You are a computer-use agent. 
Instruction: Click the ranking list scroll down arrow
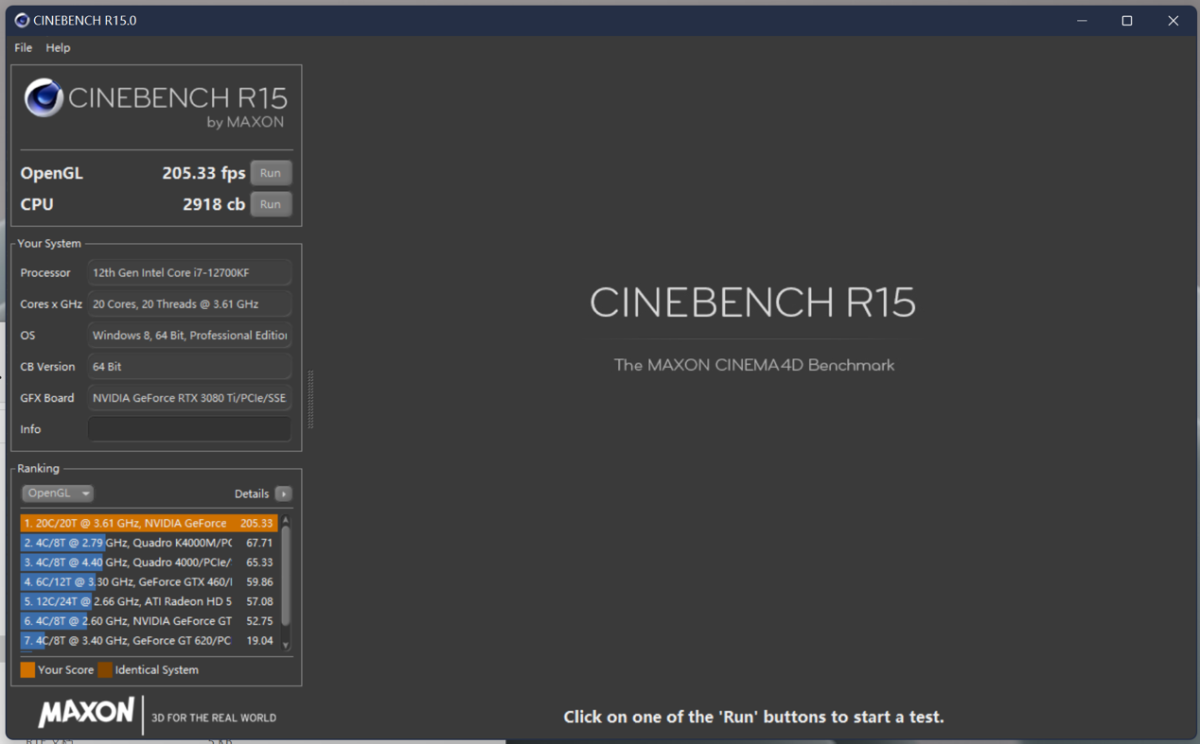[x=287, y=645]
